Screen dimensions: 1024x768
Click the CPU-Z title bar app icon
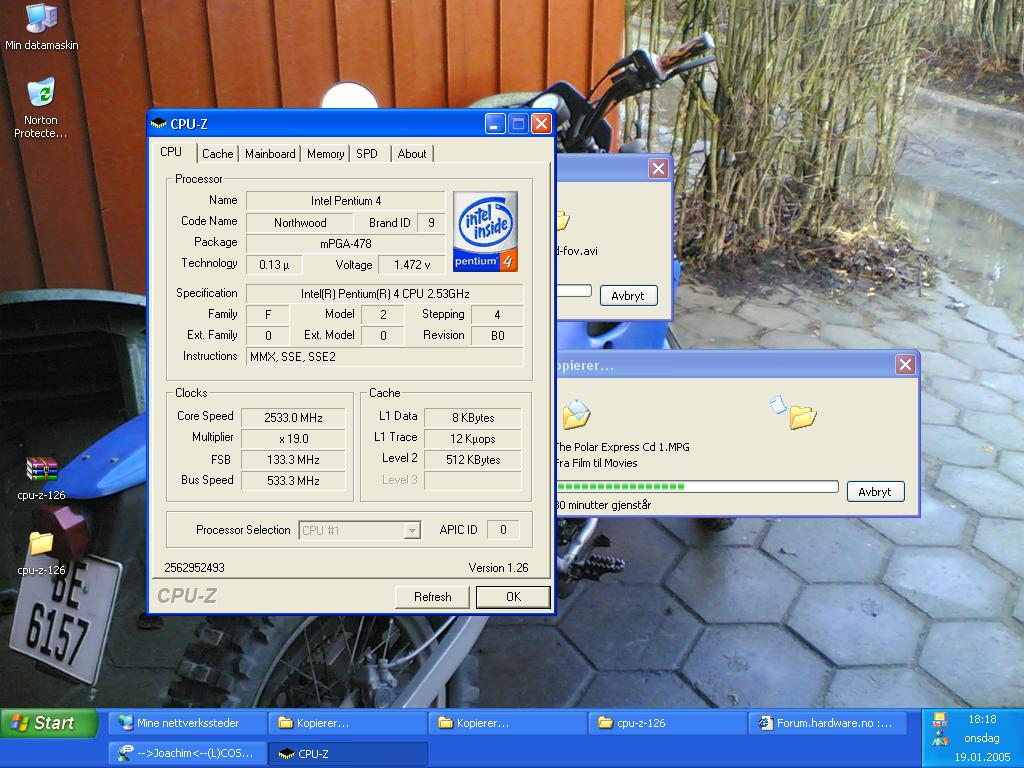coord(159,123)
